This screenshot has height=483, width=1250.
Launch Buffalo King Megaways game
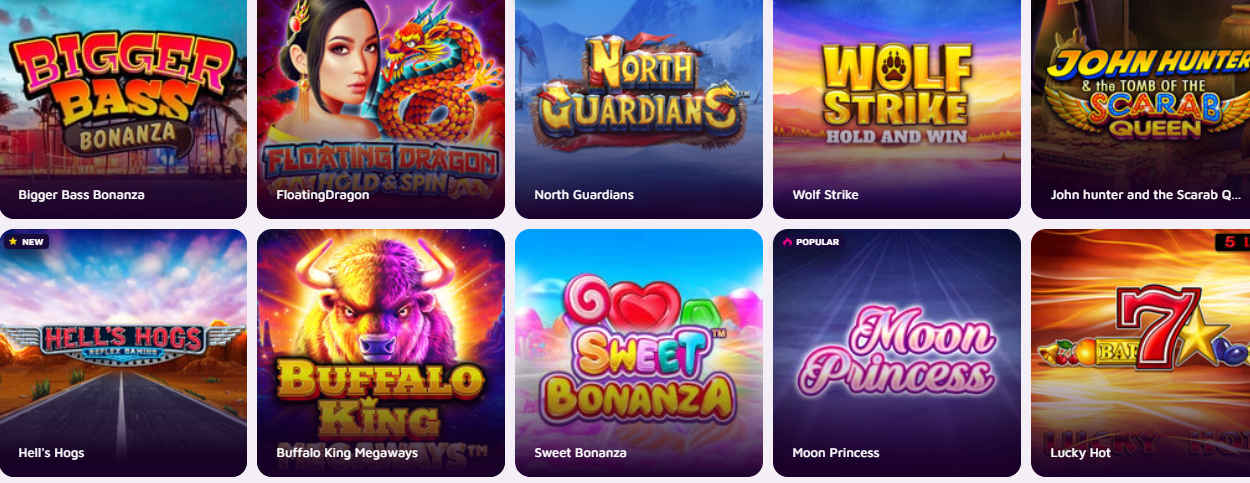(x=381, y=353)
